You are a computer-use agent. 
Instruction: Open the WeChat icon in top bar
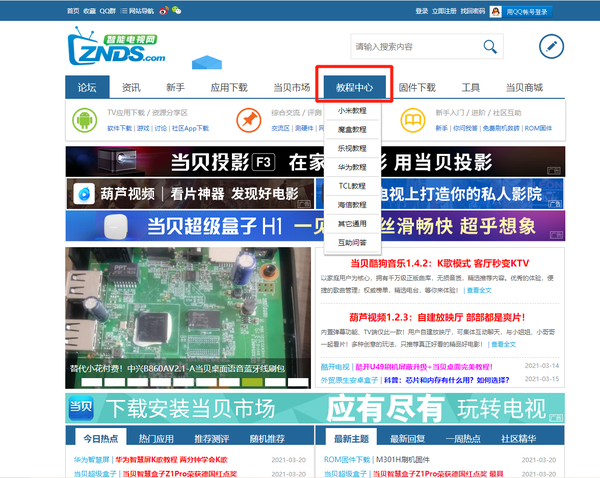[x=176, y=11]
